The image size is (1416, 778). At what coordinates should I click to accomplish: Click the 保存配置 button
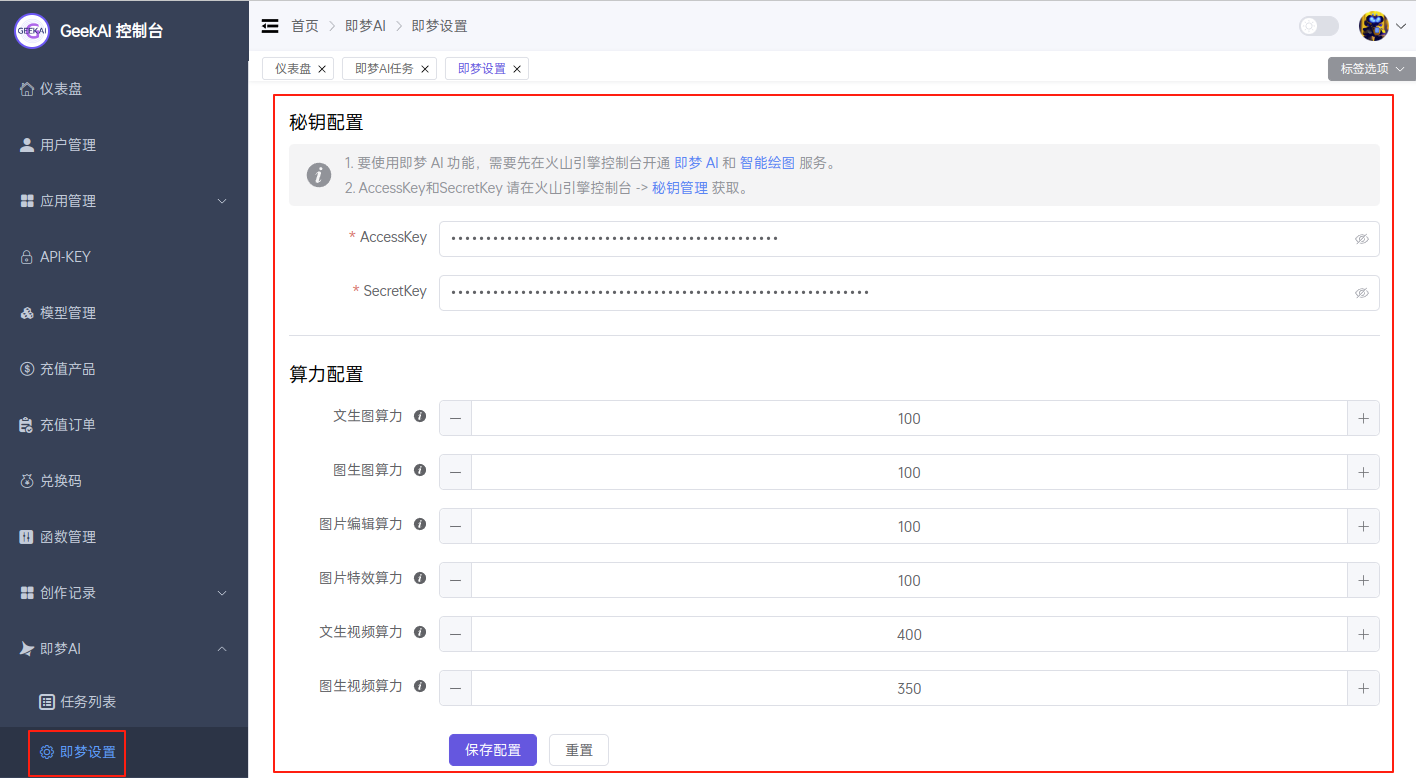[x=493, y=750]
